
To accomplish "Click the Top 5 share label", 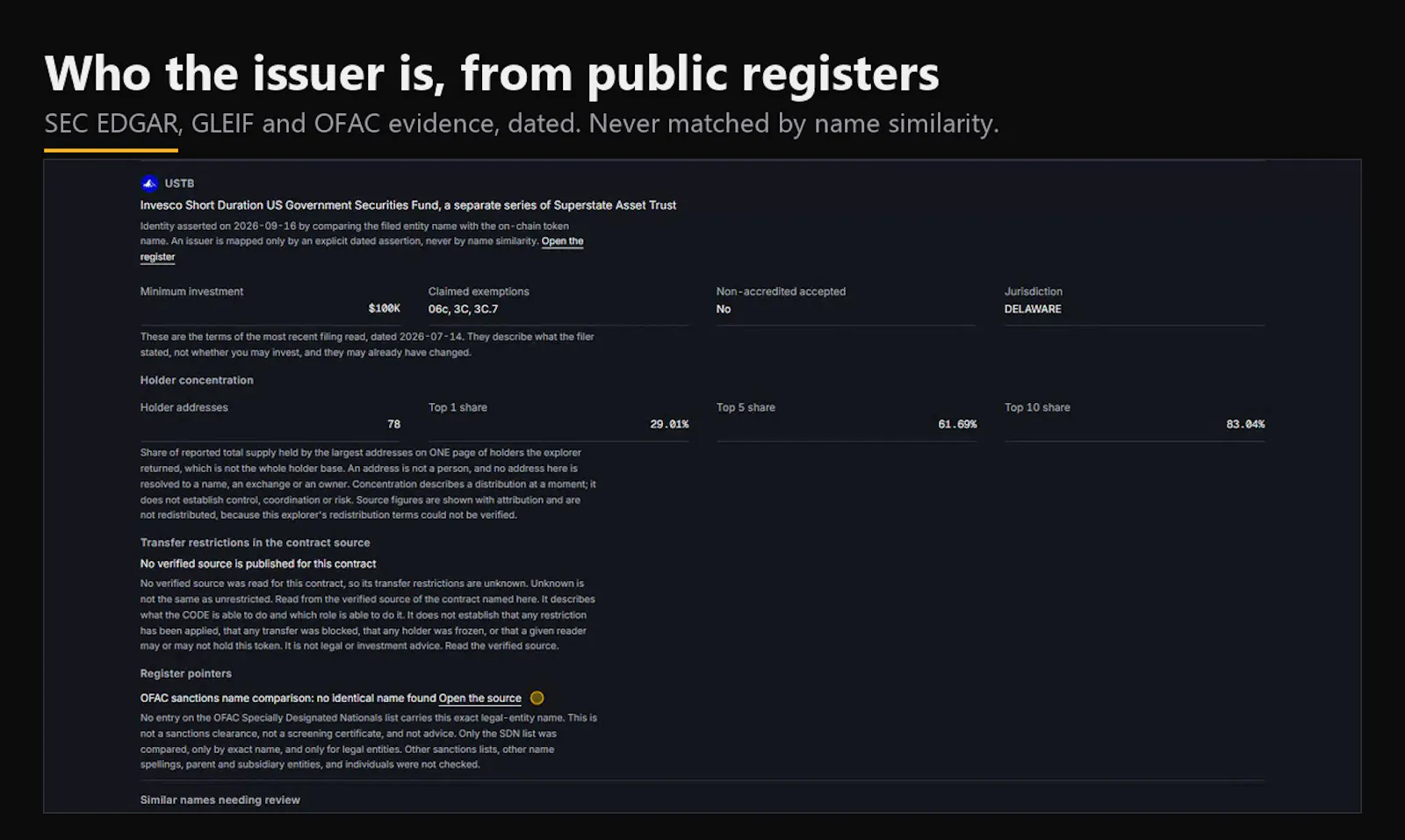I will coord(746,407).
